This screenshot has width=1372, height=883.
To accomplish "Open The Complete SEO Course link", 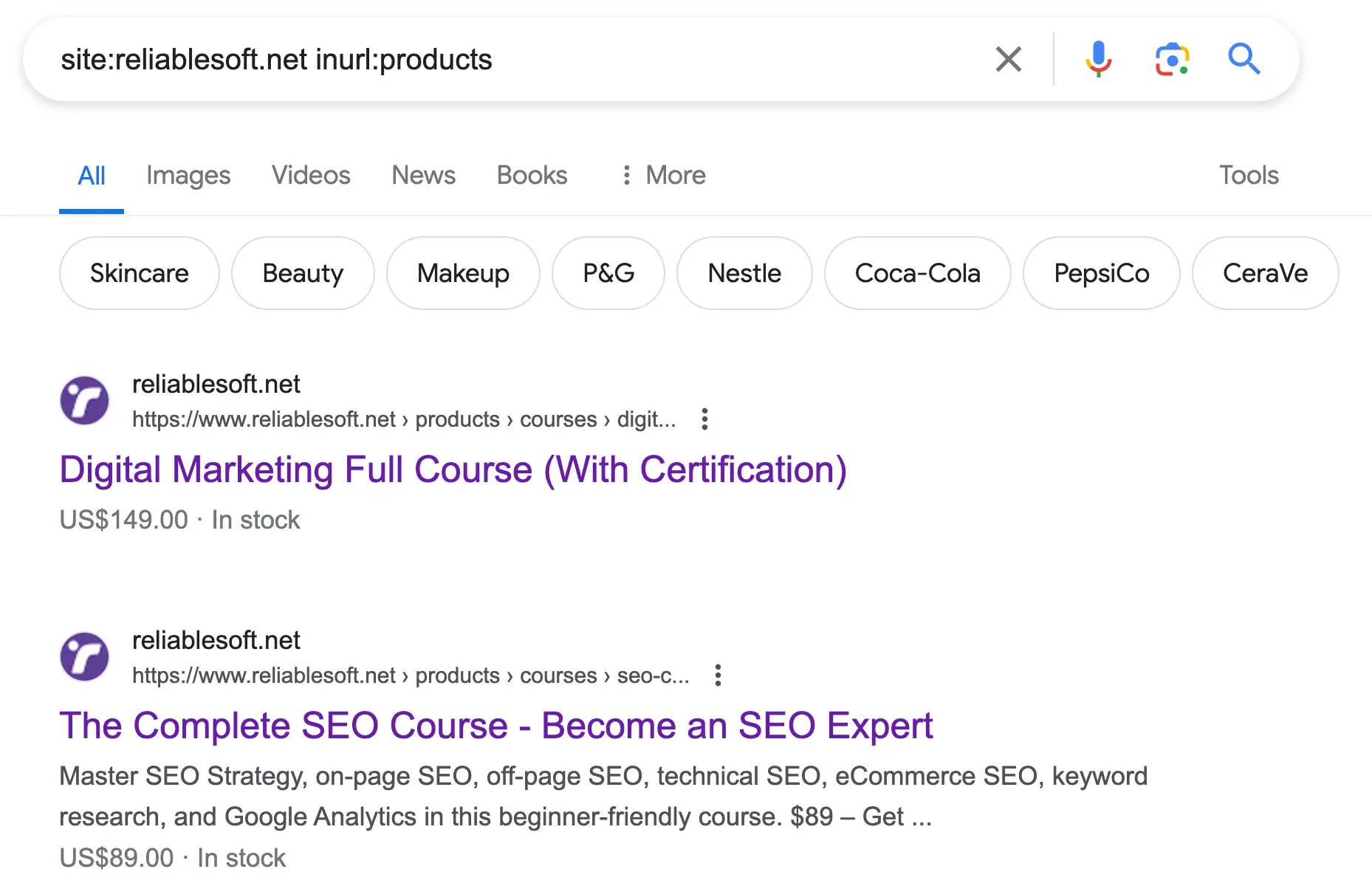I will pyautogui.click(x=495, y=726).
